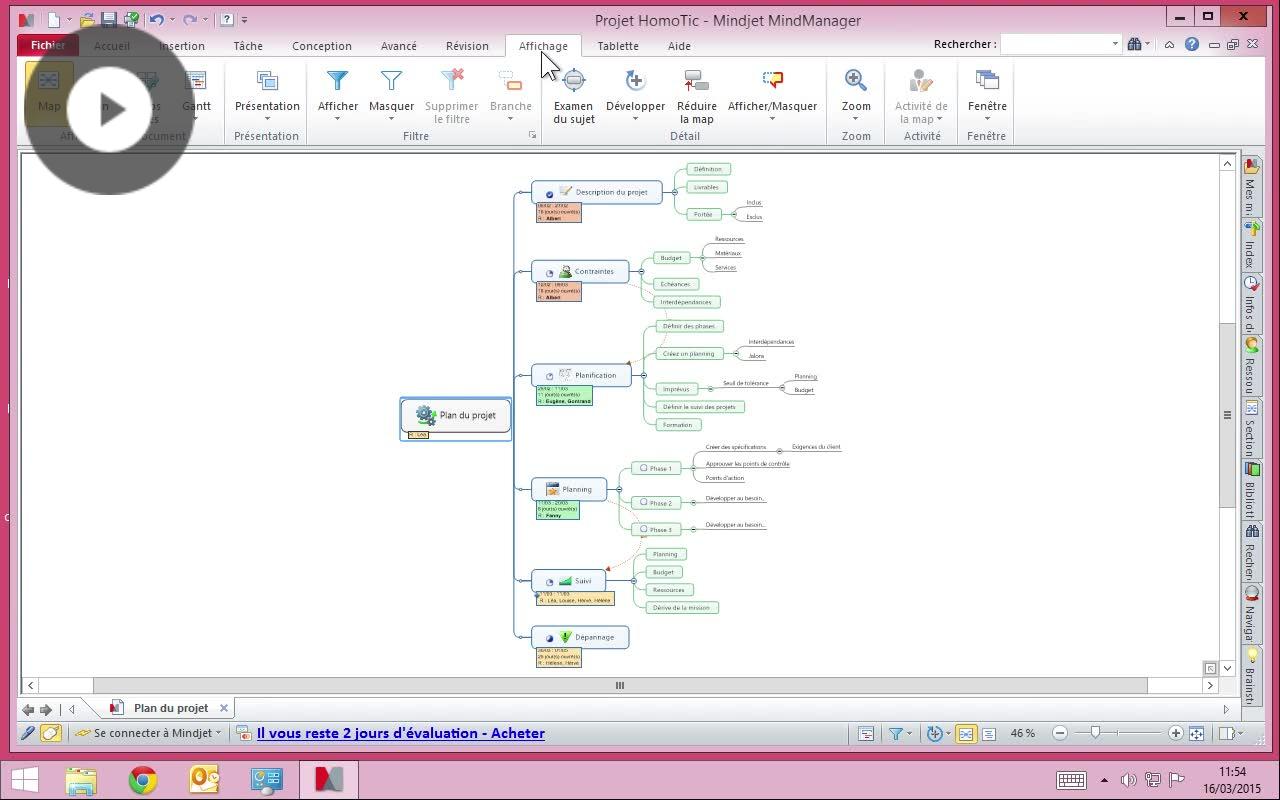Viewport: 1280px width, 800px height.
Task: Select the Suivi topic
Action: pyautogui.click(x=569, y=581)
